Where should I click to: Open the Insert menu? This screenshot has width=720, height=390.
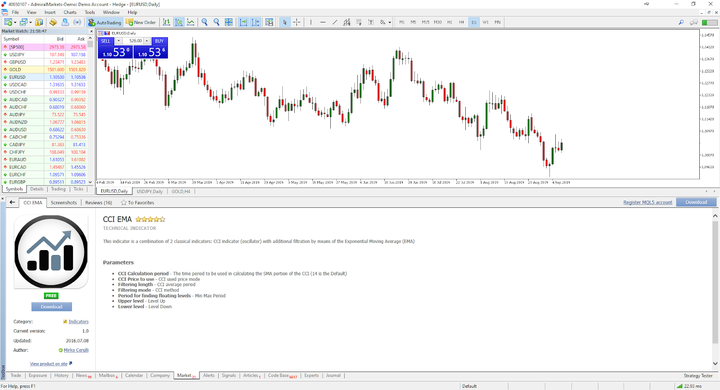coord(50,12)
